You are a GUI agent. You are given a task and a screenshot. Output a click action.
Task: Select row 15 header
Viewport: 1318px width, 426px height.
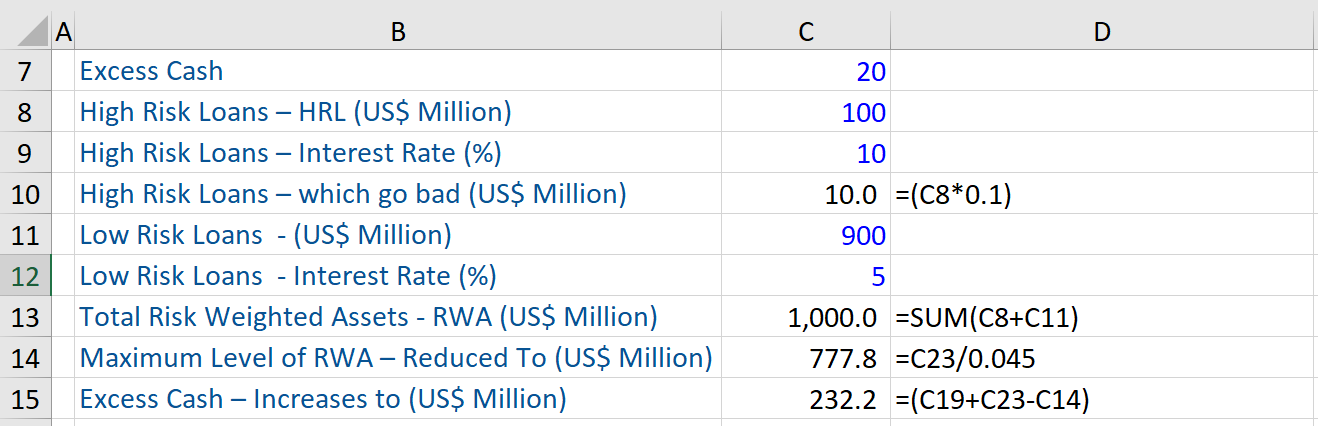click(24, 399)
